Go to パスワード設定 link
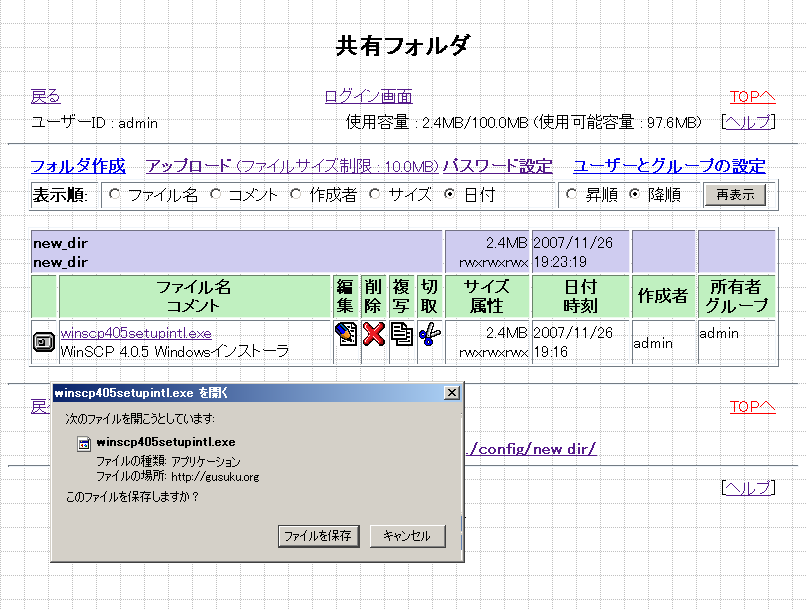807x609 pixels. 497,166
